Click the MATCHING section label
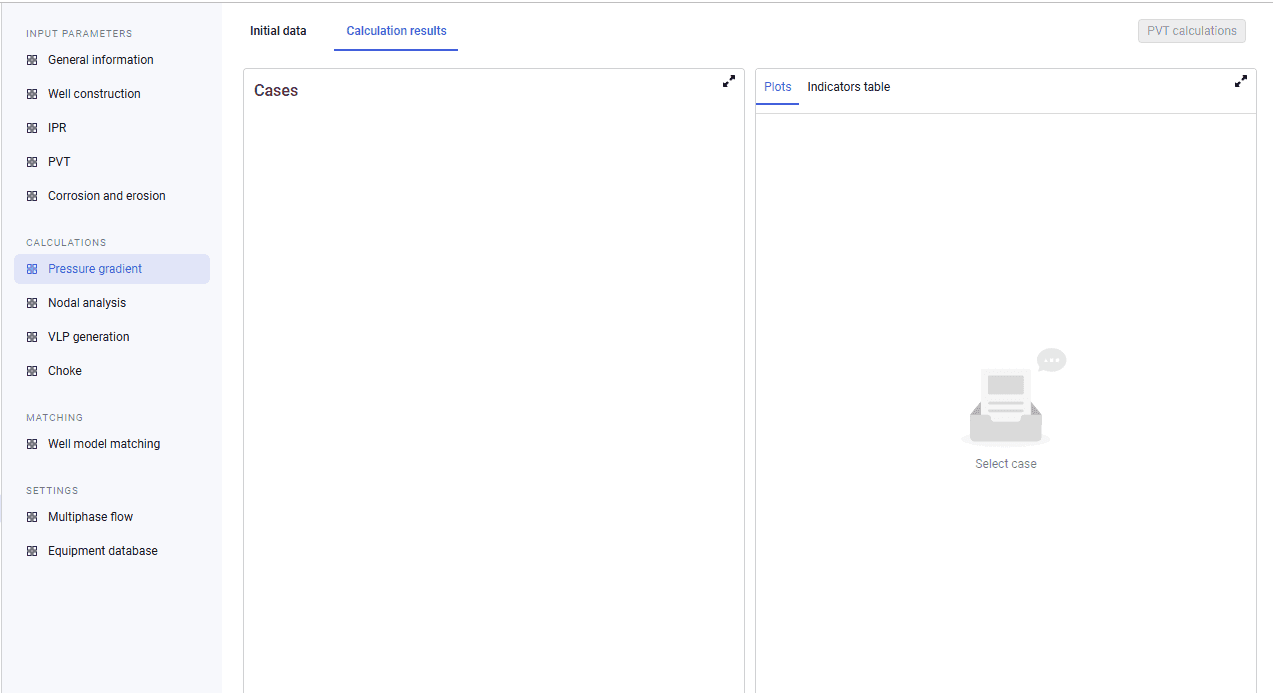 tap(55, 418)
